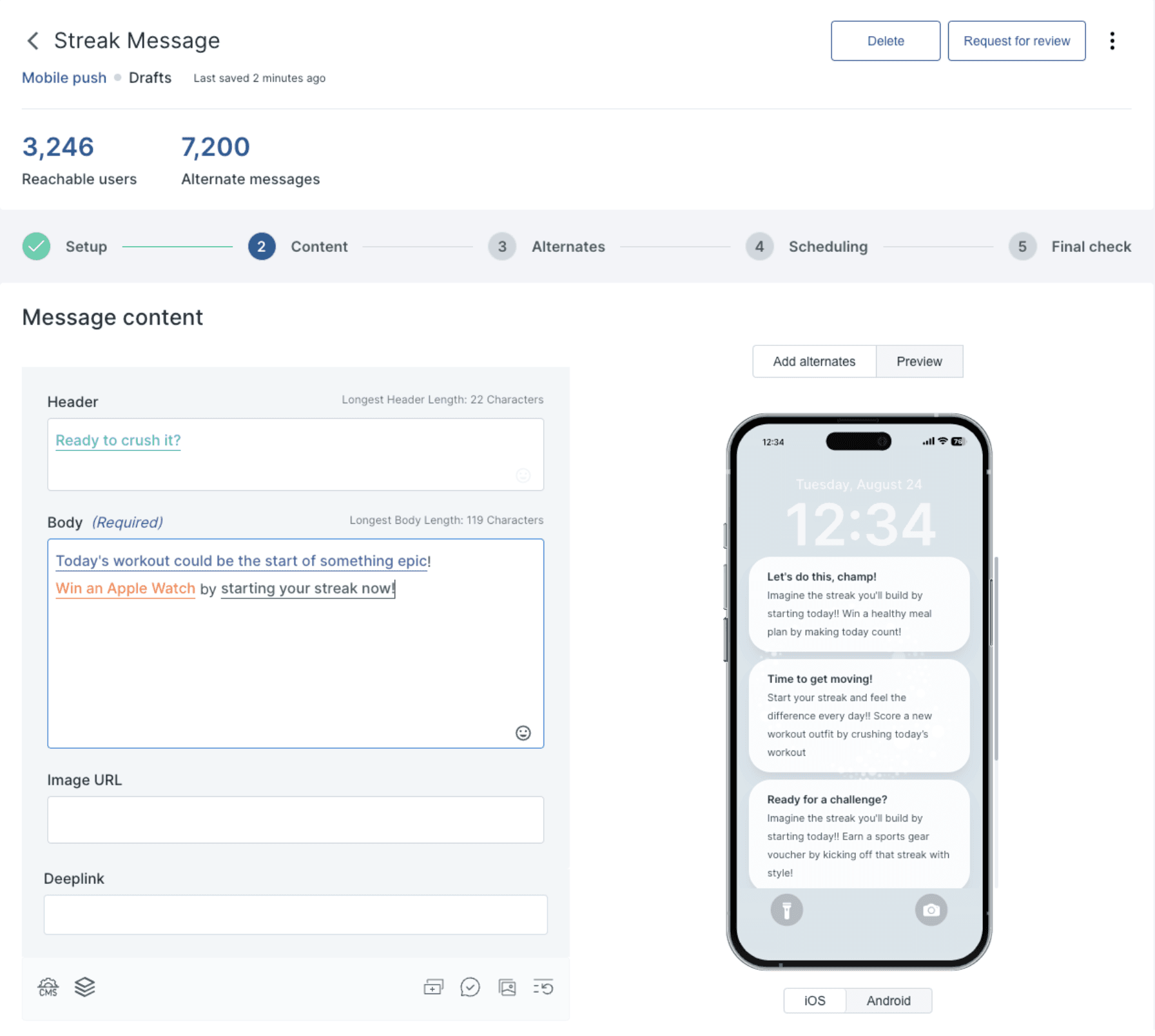Open the CMS cloud icon in bottom toolbar
This screenshot has height=1036, width=1155.
[48, 987]
